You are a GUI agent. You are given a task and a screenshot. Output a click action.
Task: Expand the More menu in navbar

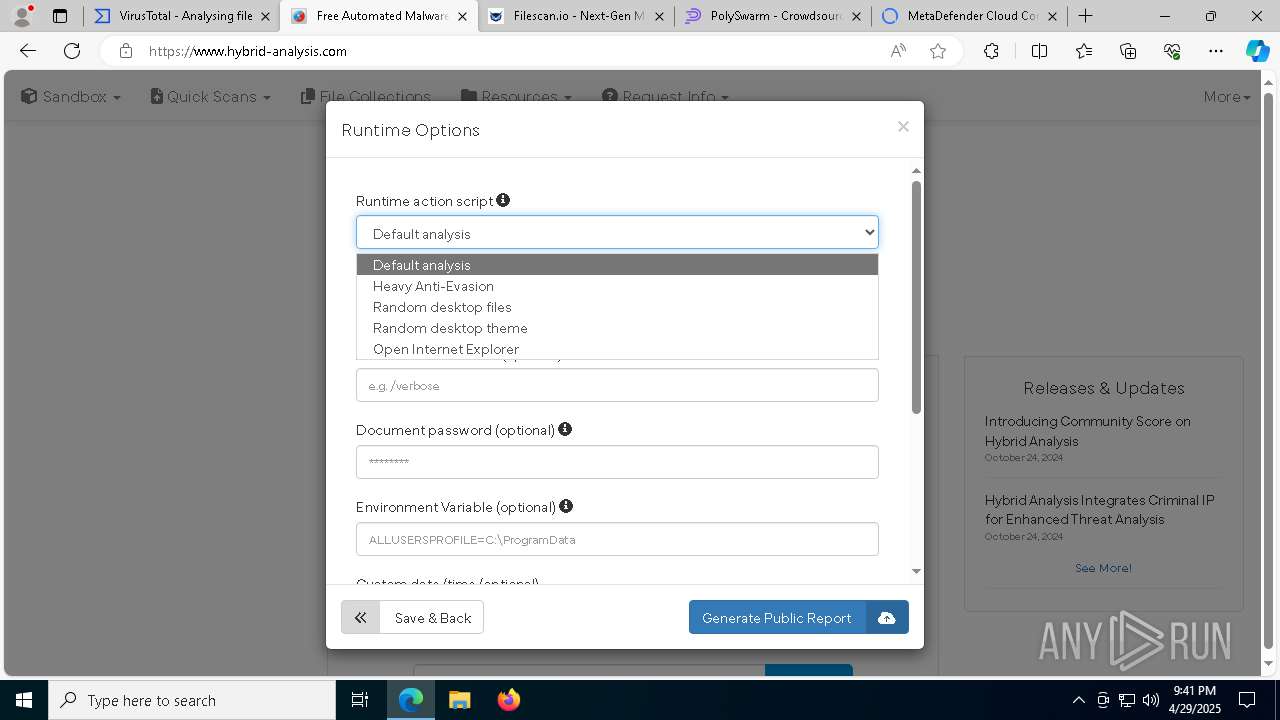point(1227,96)
